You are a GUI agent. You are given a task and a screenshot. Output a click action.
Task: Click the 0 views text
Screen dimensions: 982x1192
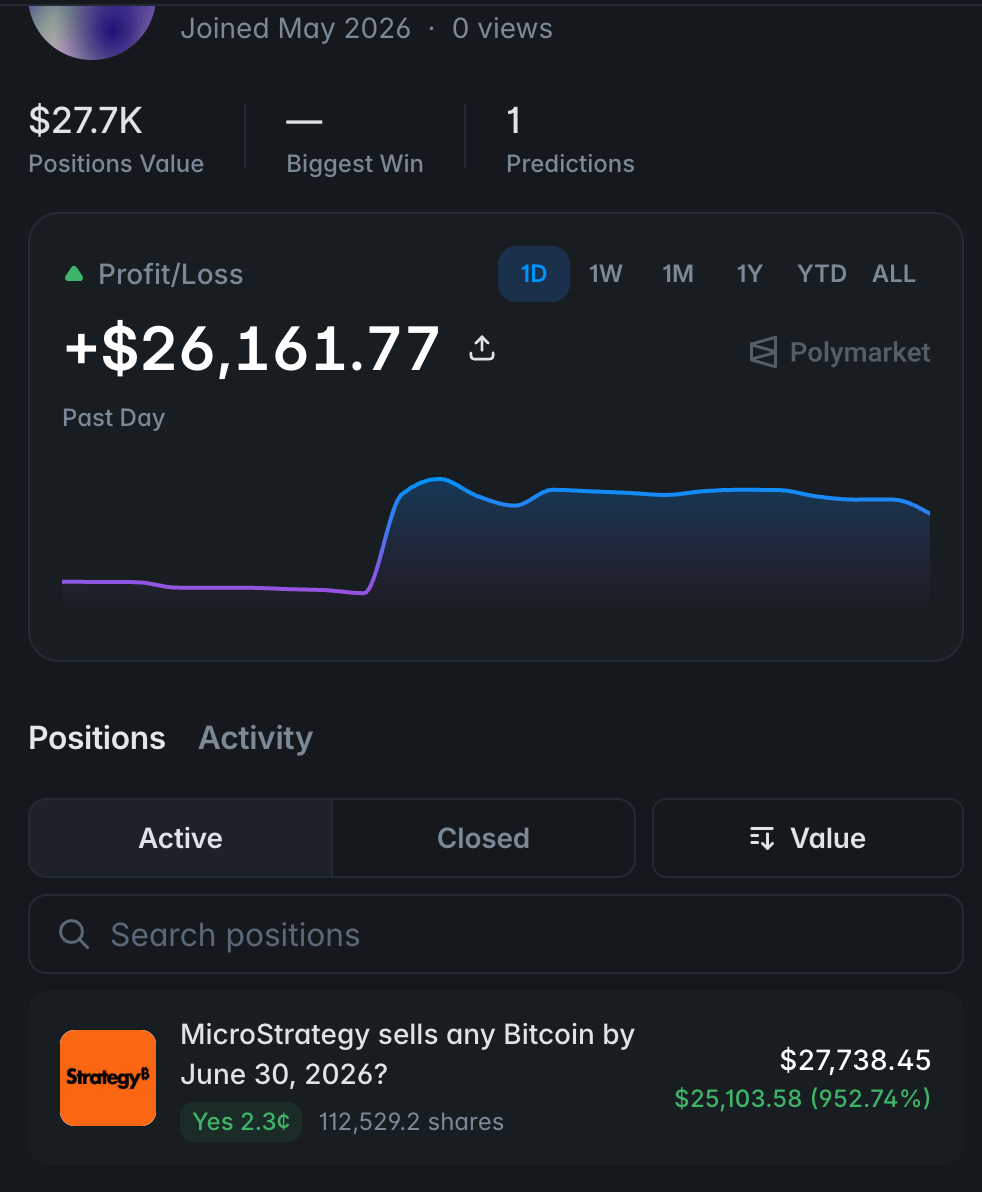coord(502,29)
